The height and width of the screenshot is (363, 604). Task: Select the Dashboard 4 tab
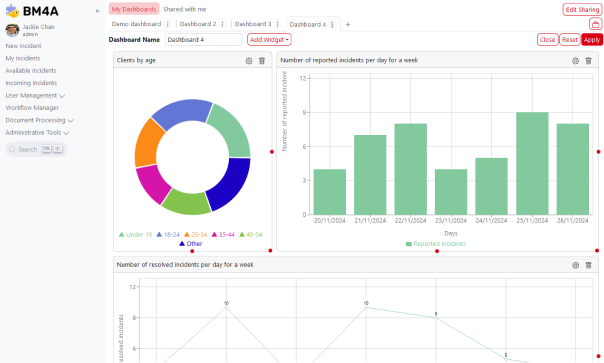(307, 24)
